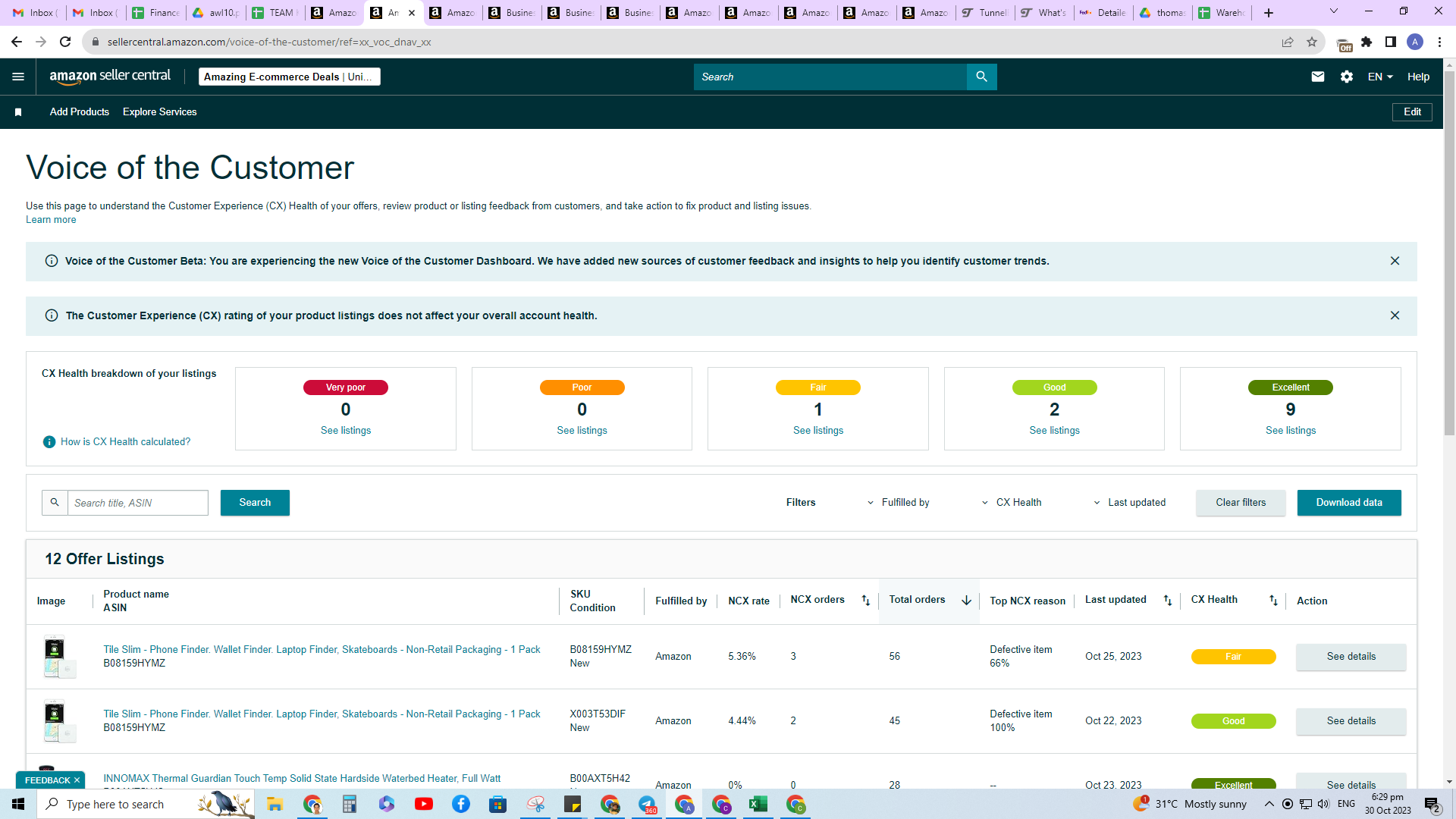Open the browser extensions puzzle icon

(x=1367, y=42)
